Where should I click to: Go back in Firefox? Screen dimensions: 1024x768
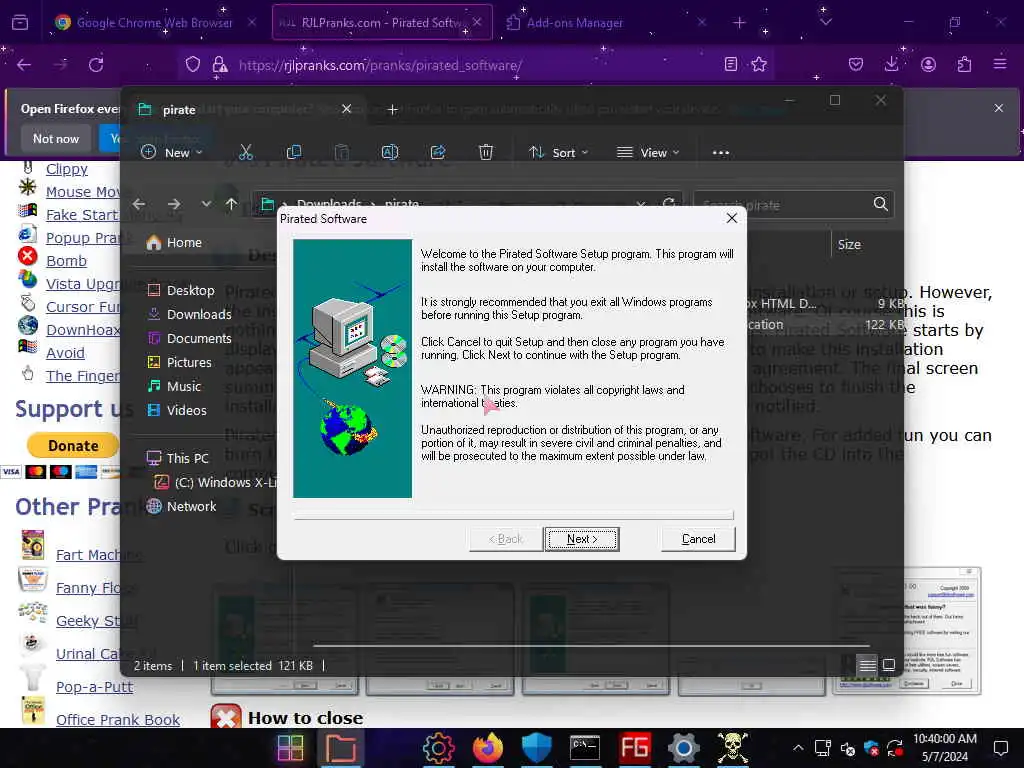(x=24, y=65)
